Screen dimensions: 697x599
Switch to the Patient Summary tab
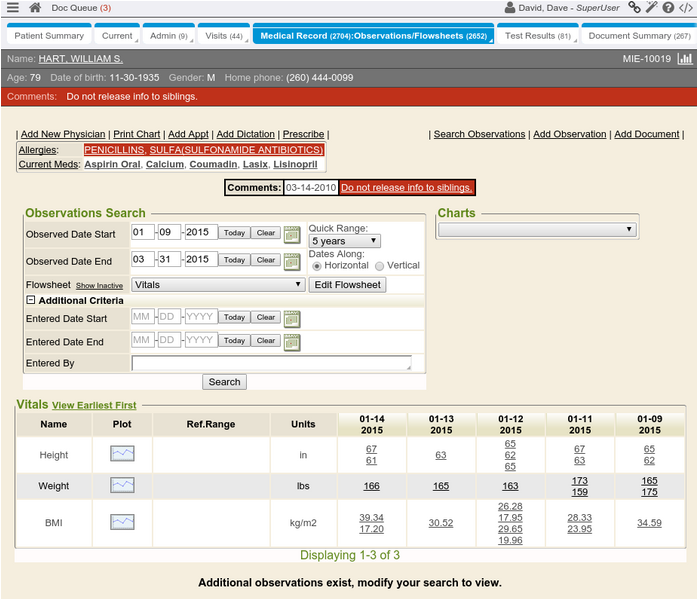(48, 36)
